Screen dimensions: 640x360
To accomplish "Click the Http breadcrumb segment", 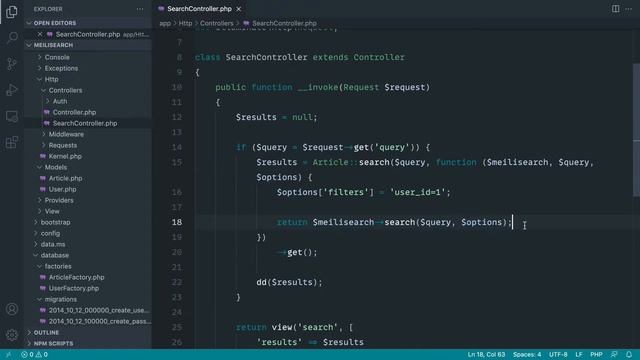I will pyautogui.click(x=185, y=24).
